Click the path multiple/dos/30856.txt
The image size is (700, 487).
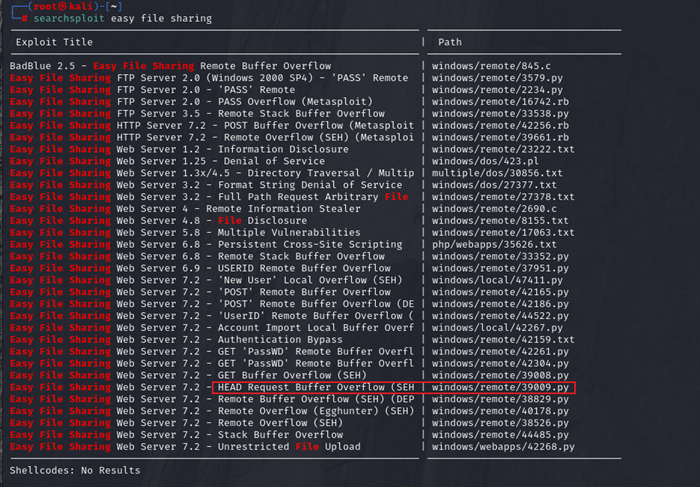(497, 173)
